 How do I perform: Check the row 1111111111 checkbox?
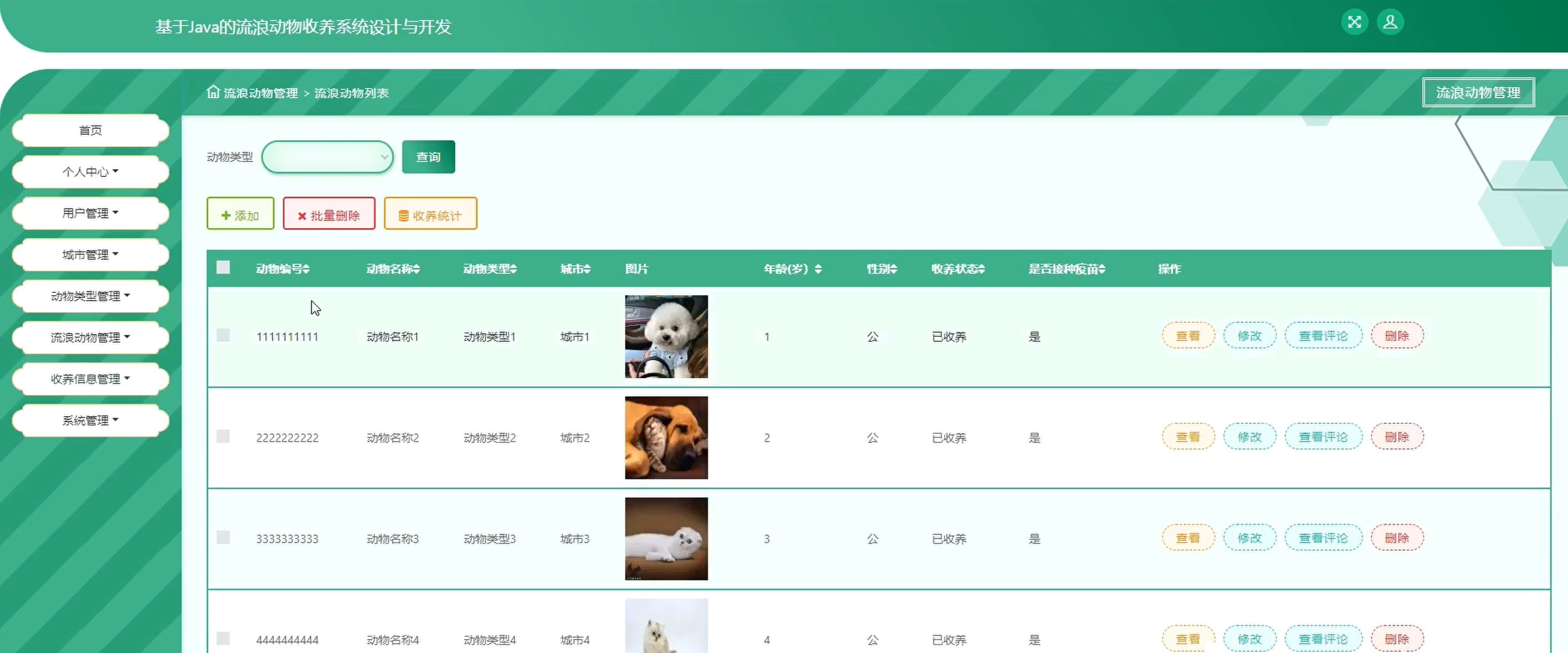click(224, 335)
